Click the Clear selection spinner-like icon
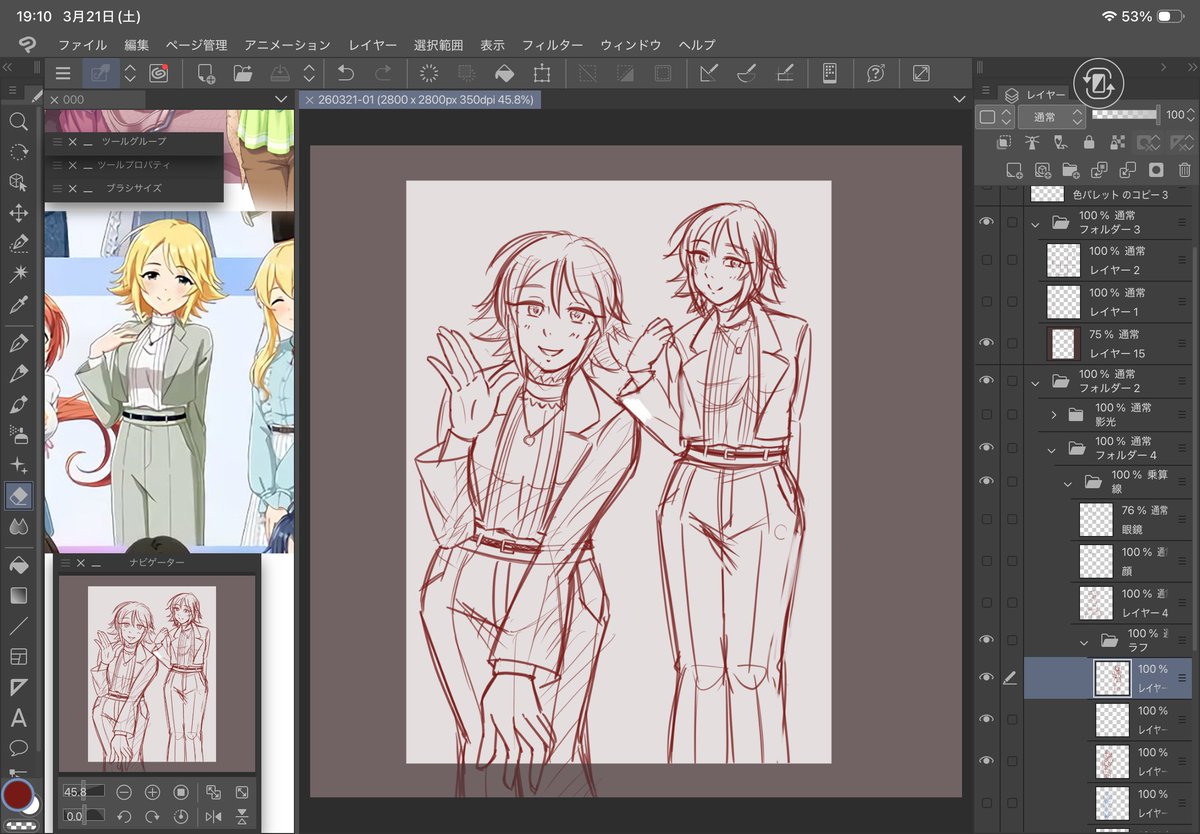The height and width of the screenshot is (834, 1200). (429, 73)
